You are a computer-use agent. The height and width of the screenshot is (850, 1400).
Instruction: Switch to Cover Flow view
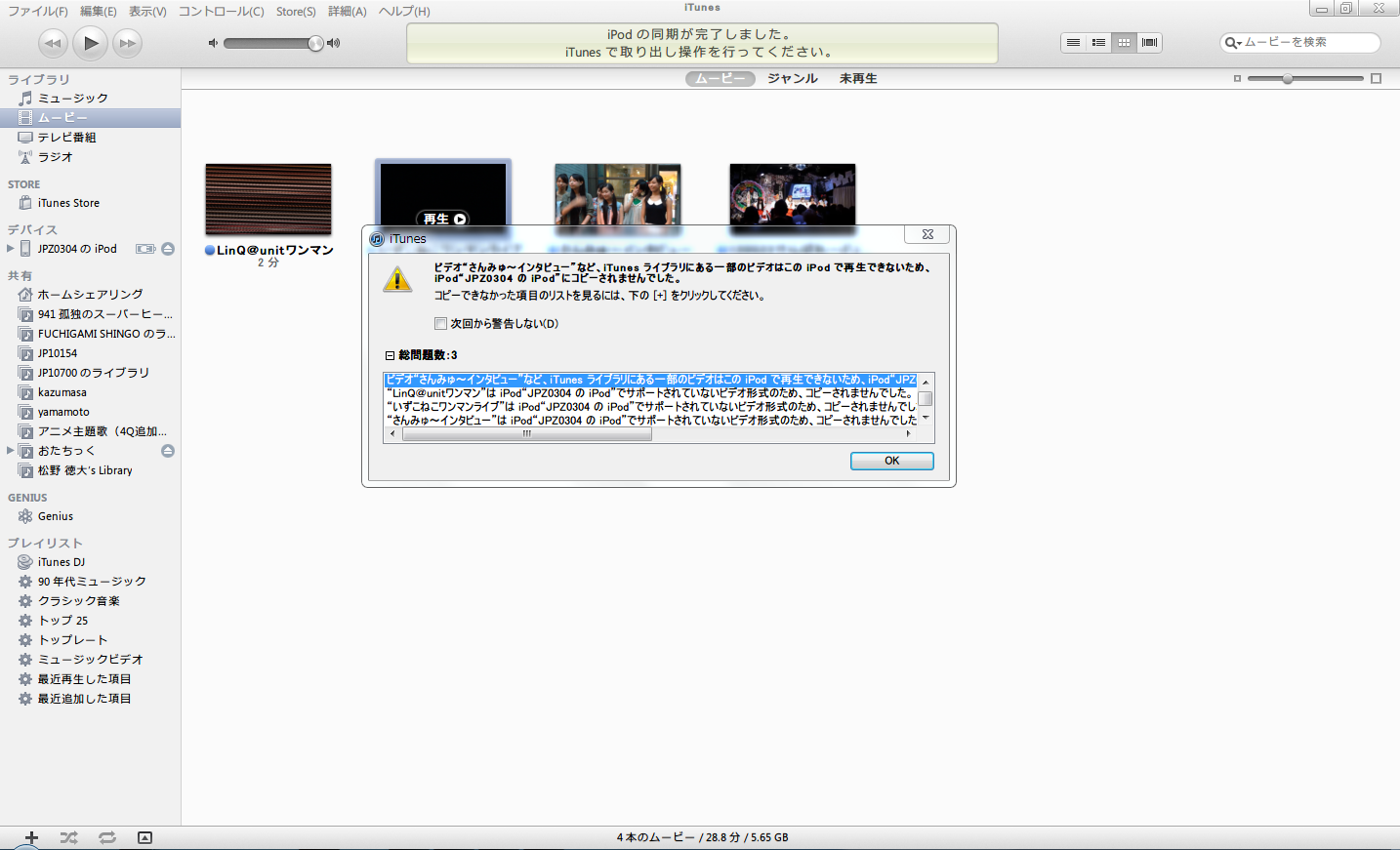(1149, 42)
